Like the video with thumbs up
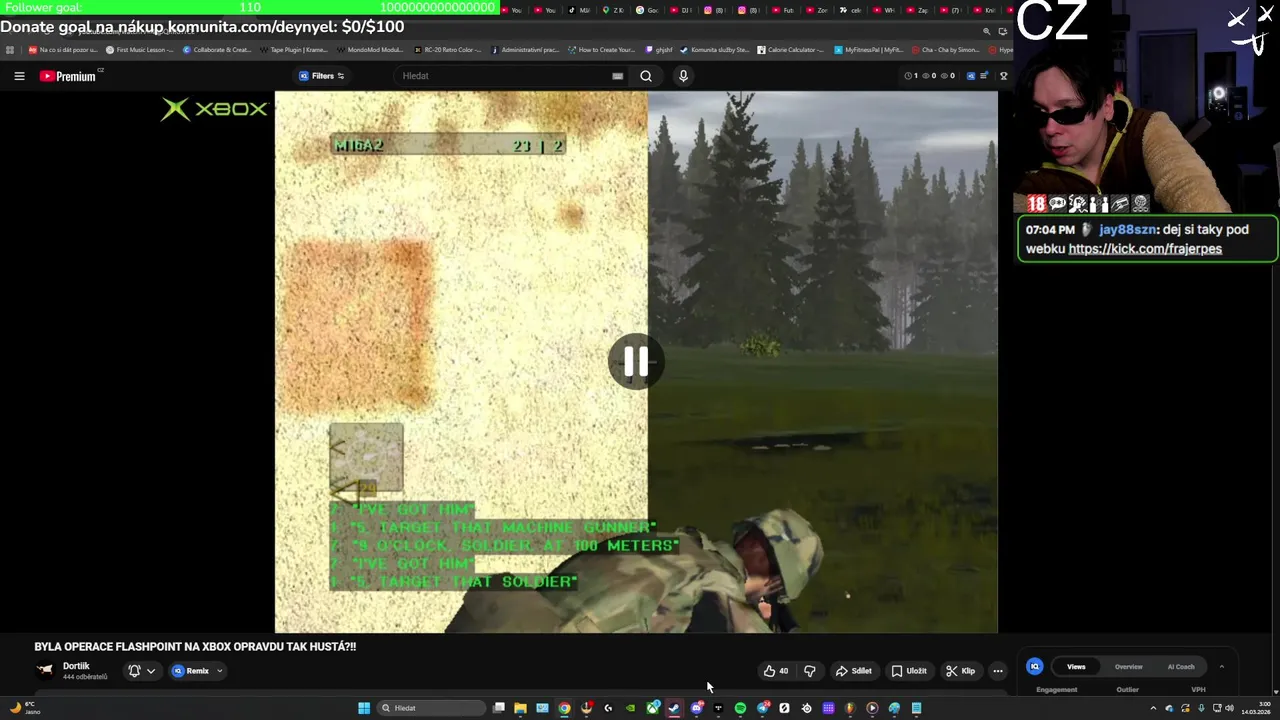This screenshot has width=1280, height=720. pos(776,671)
